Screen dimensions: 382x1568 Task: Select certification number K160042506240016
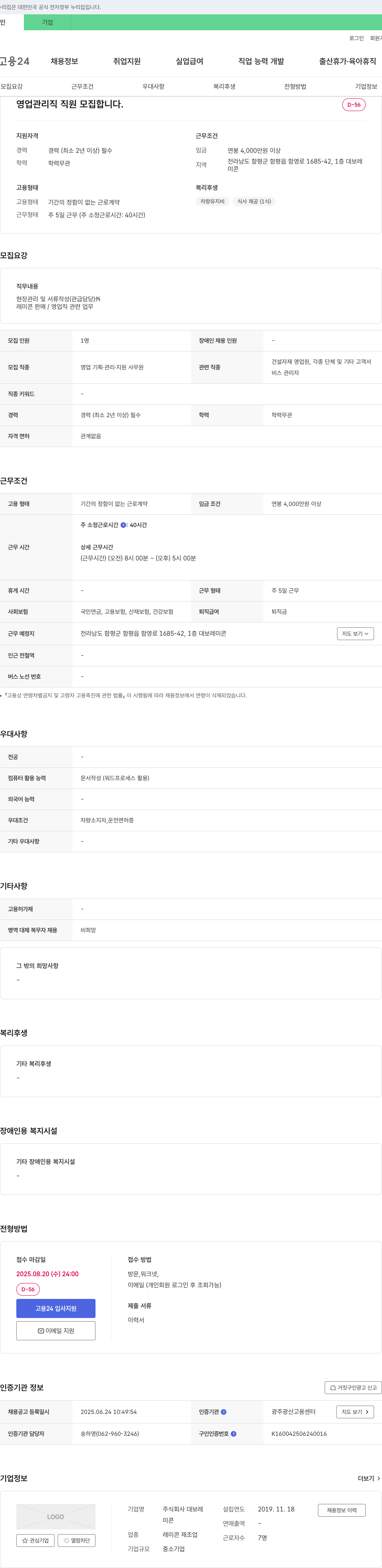click(x=299, y=1433)
